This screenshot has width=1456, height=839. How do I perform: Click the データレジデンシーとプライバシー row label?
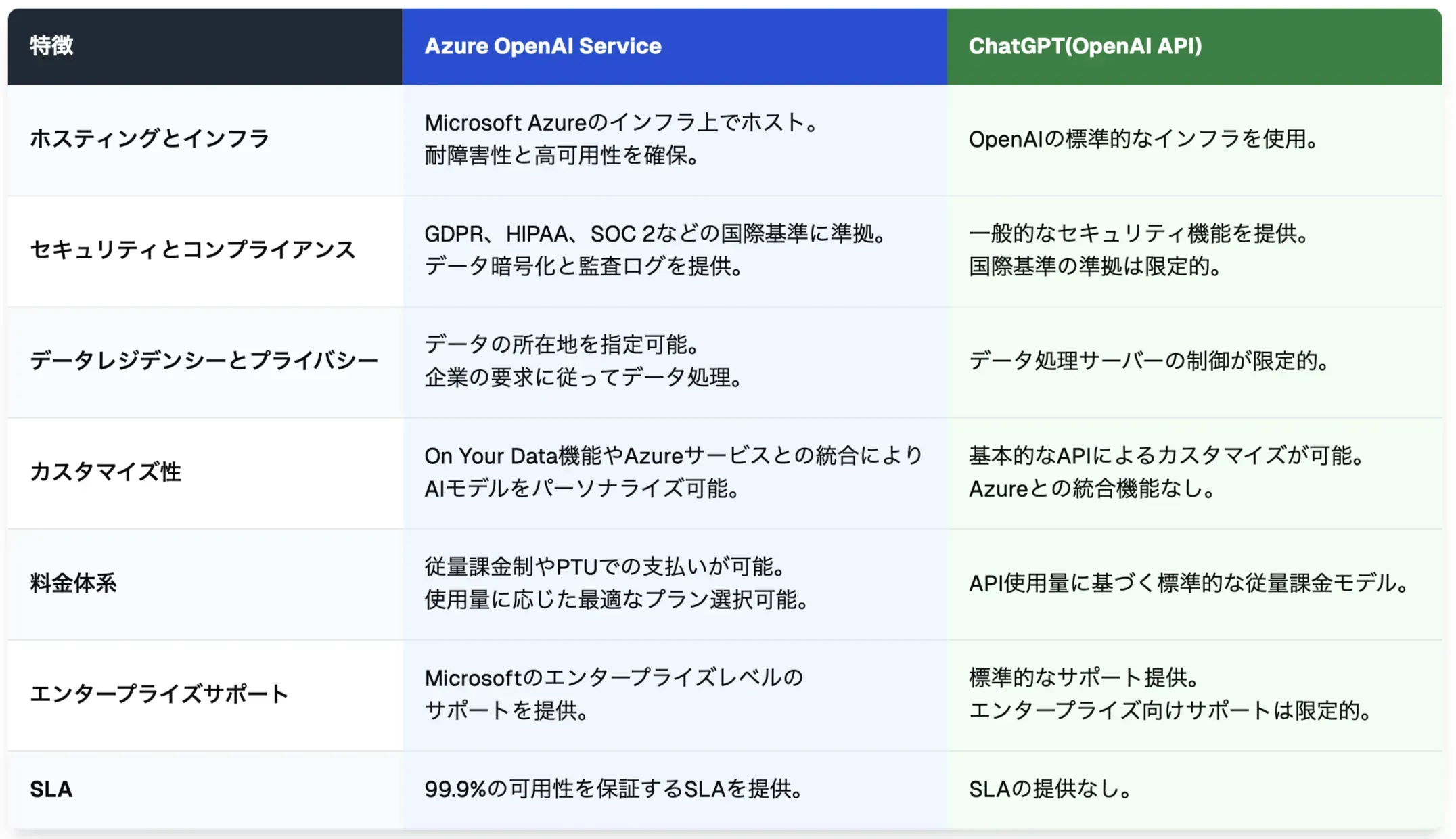204,361
